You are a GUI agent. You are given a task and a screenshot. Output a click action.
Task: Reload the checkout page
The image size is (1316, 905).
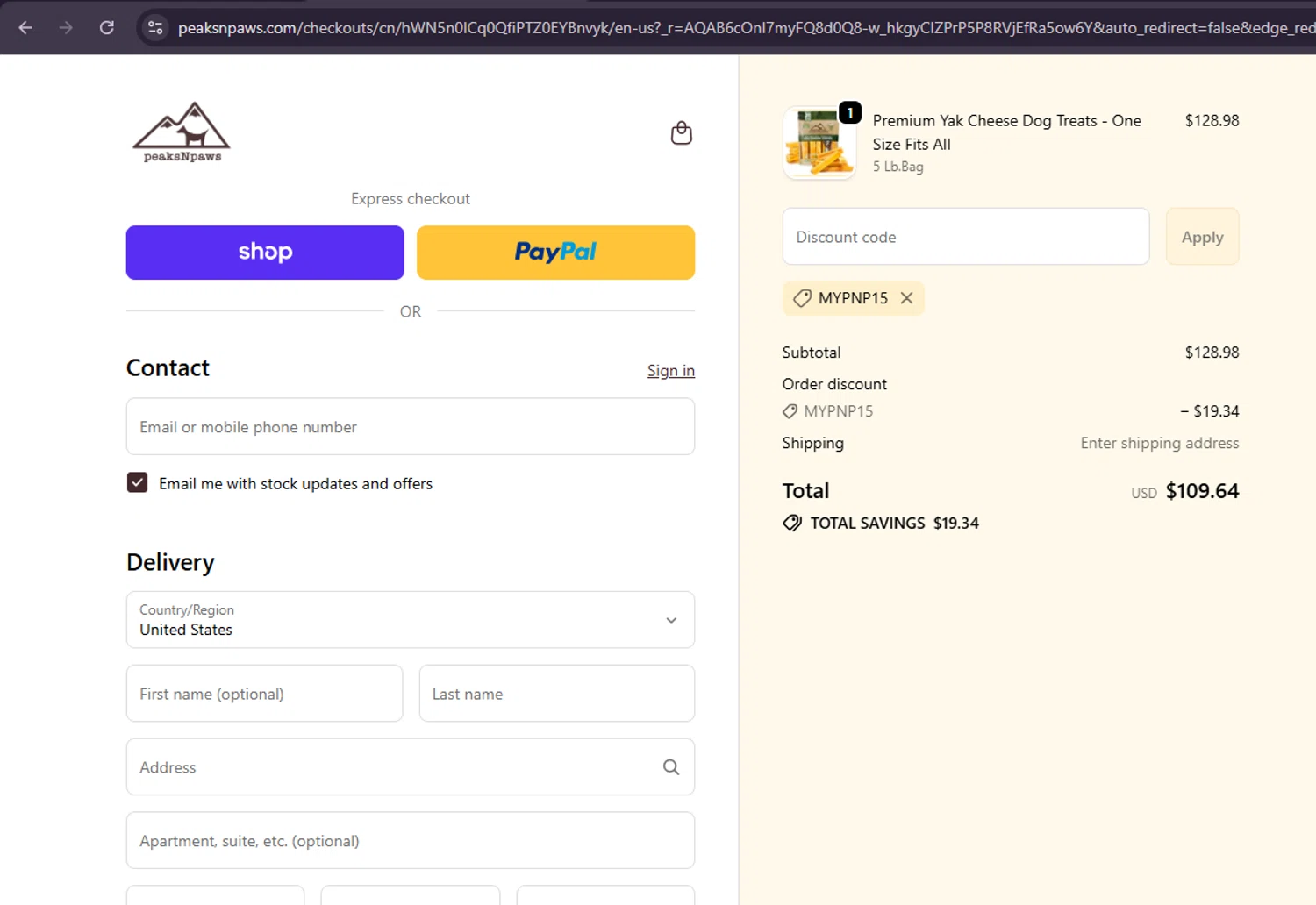click(107, 27)
